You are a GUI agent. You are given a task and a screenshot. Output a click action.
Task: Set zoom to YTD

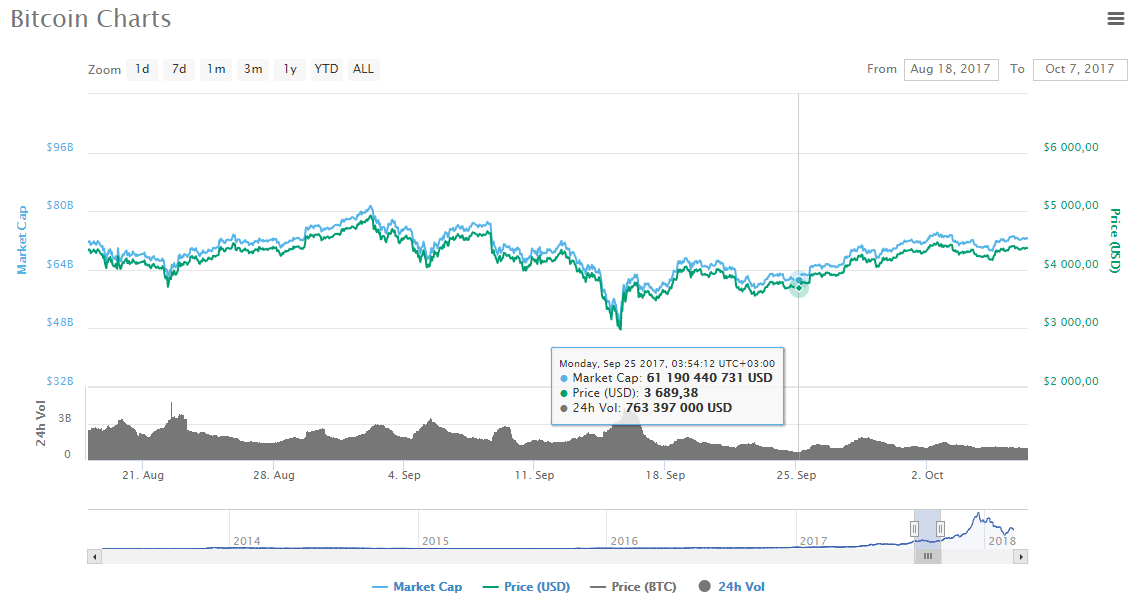(x=326, y=69)
